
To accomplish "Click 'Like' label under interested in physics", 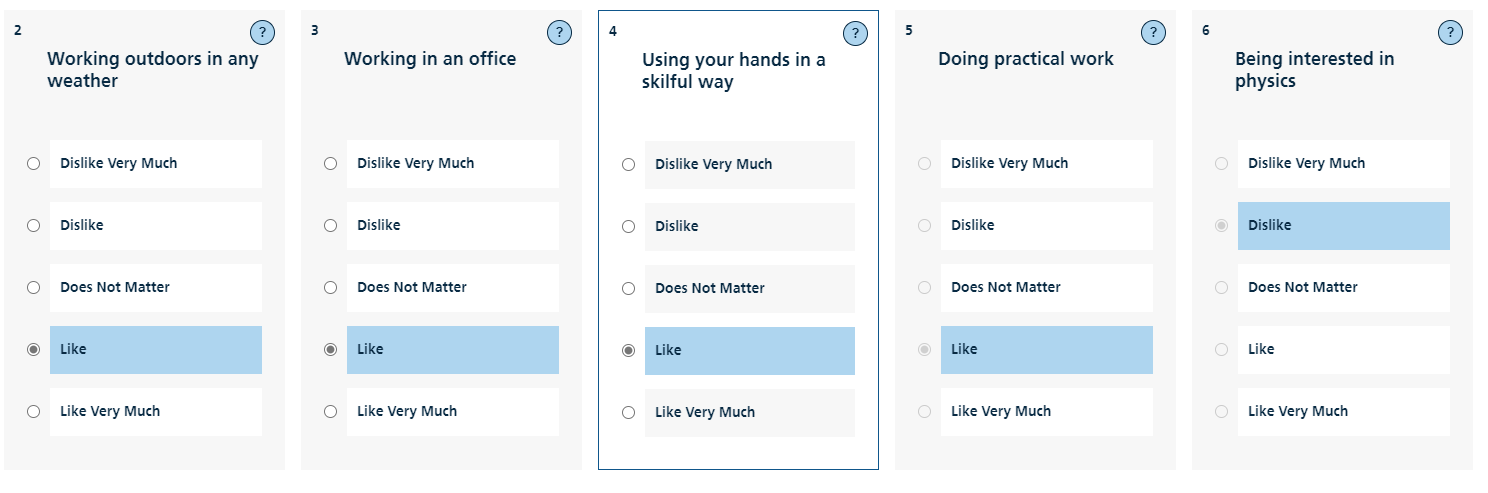I will 1261,350.
